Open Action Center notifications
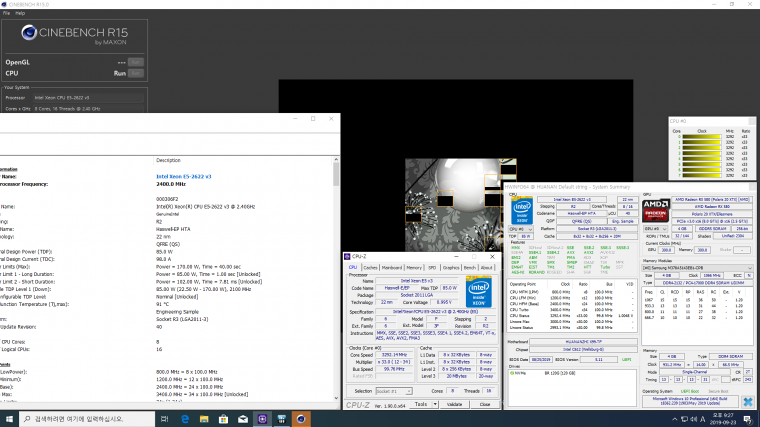Screen dimensions: 760x427 click(748, 419)
